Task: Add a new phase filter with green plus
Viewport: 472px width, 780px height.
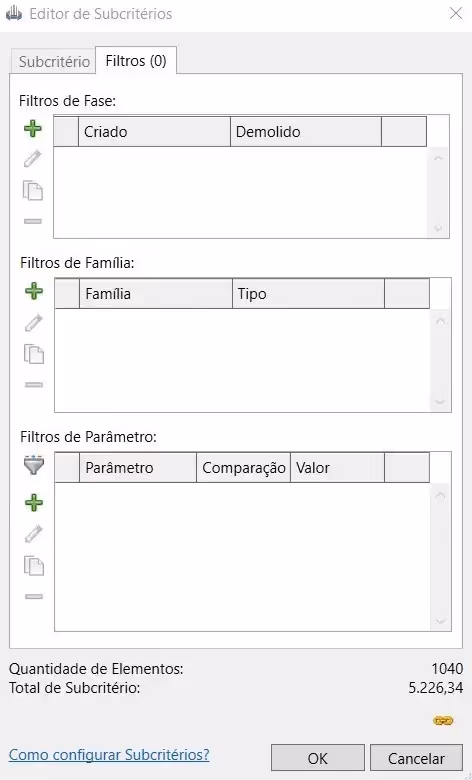Action: (33, 129)
